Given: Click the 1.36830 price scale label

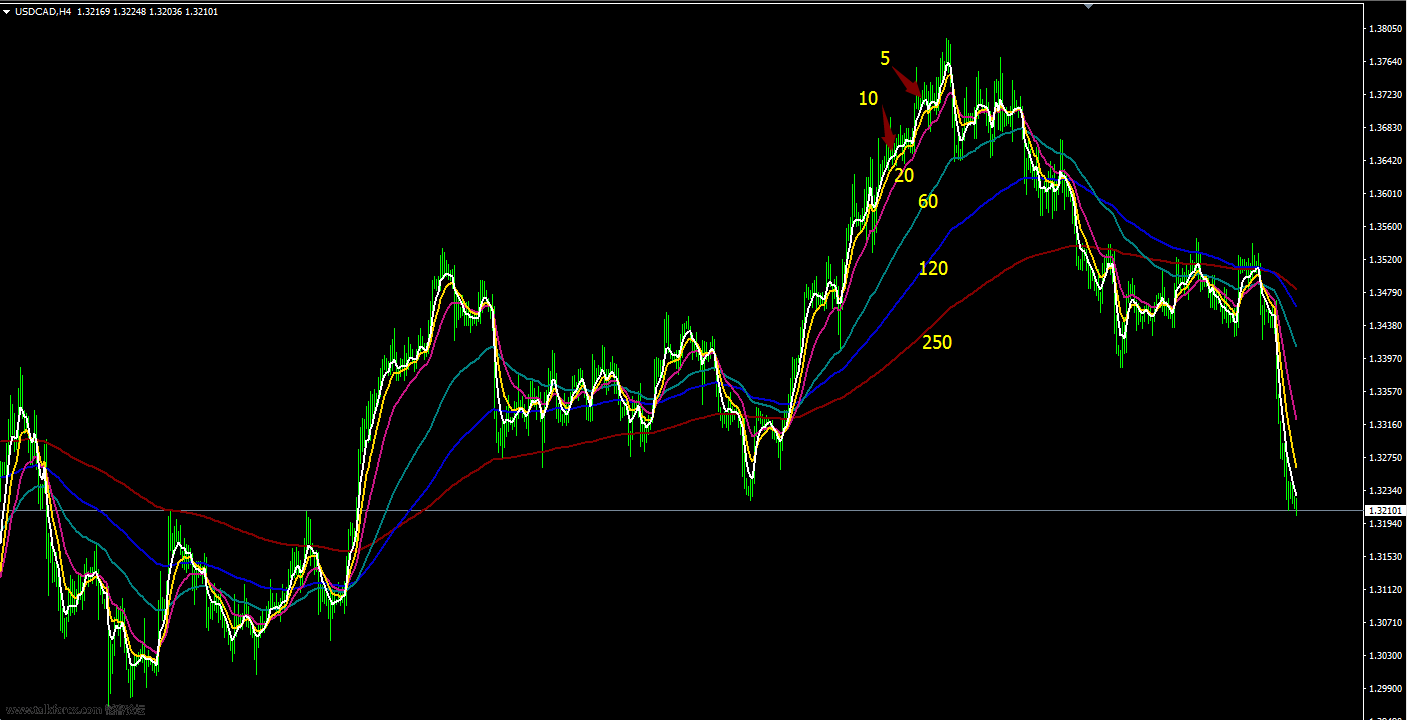Looking at the screenshot, I should (1386, 128).
